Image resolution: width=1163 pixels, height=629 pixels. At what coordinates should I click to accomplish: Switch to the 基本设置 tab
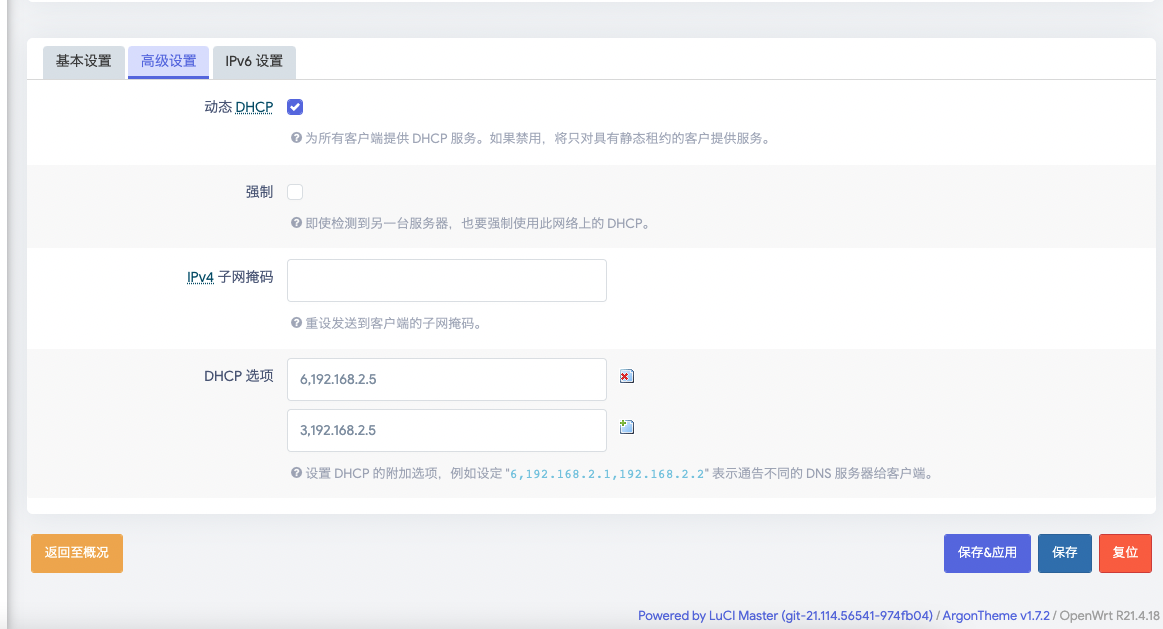click(x=84, y=62)
